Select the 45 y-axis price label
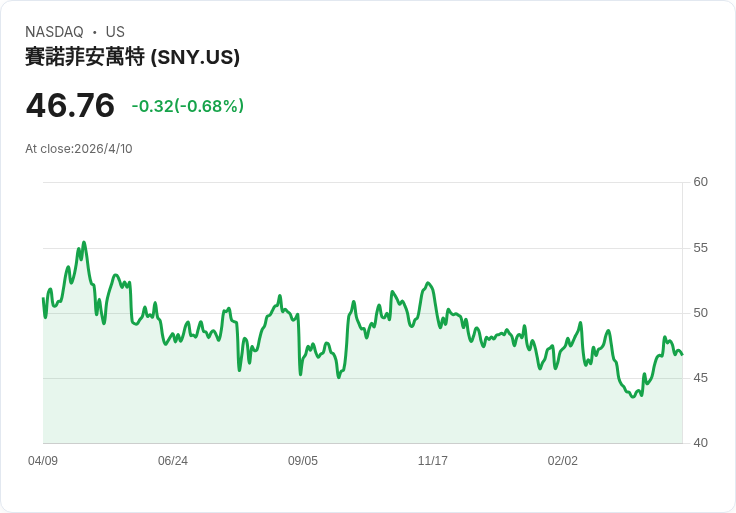Viewport: 736px width, 513px height. click(x=700, y=378)
